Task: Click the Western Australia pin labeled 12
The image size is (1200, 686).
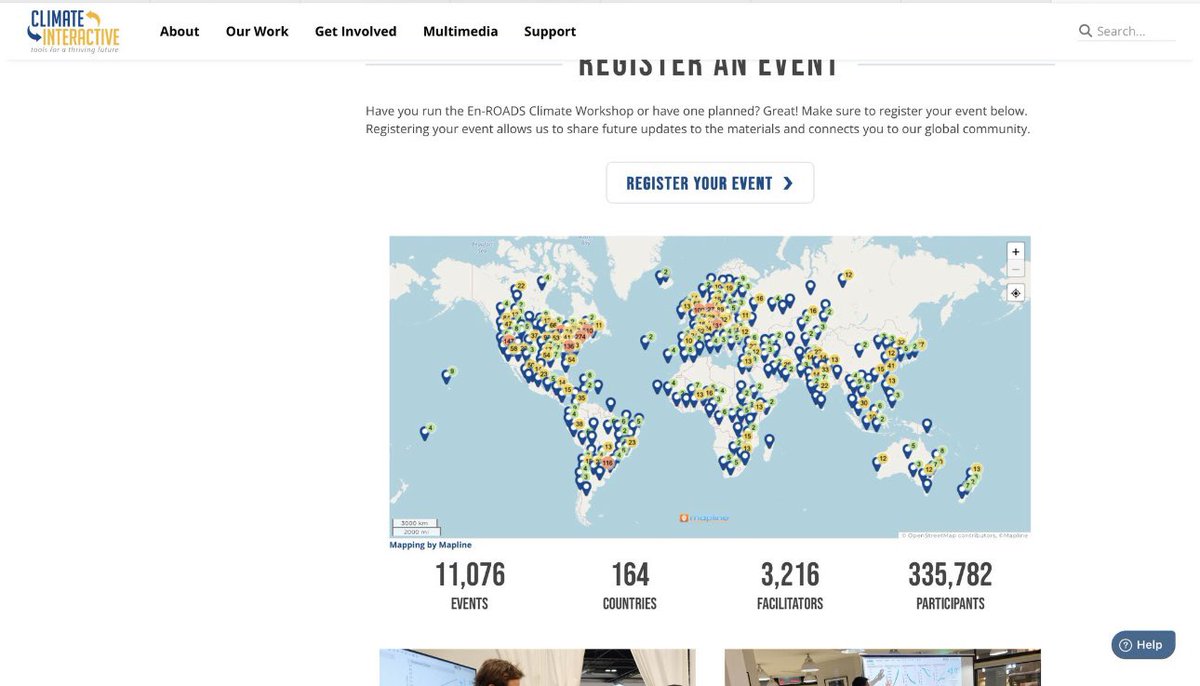Action: click(878, 462)
